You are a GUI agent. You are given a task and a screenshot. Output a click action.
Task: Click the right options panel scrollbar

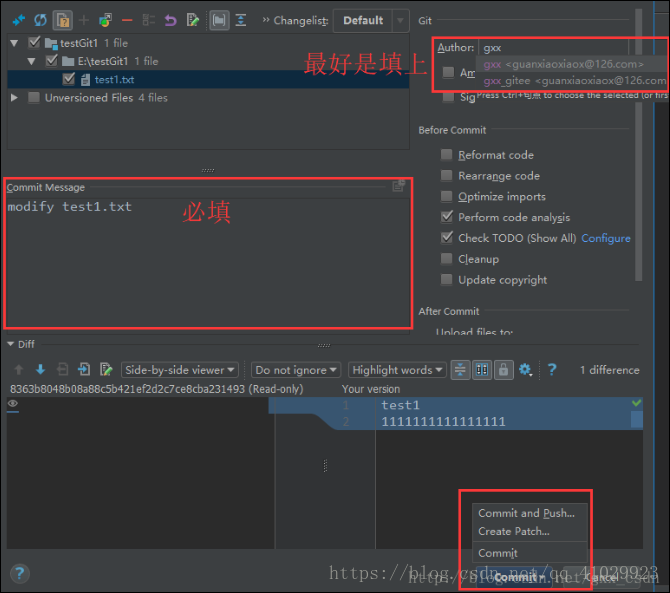click(638, 145)
